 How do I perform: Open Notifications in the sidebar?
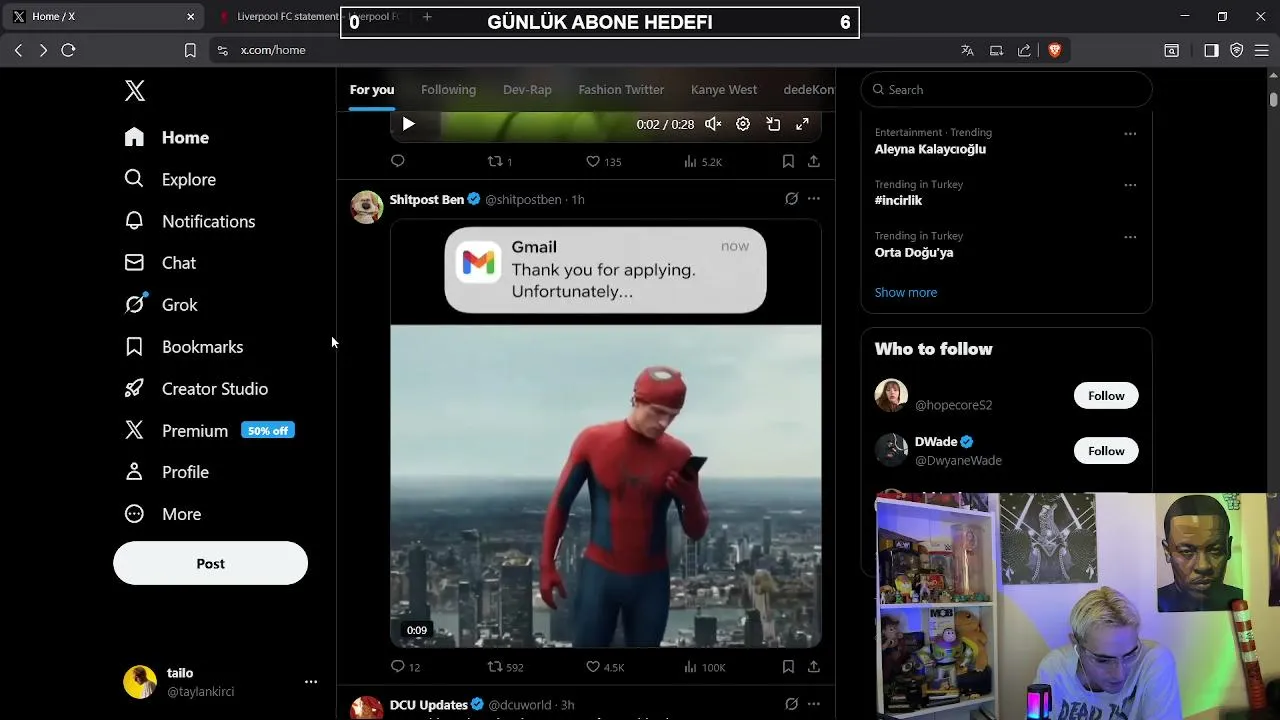pyautogui.click(x=190, y=221)
